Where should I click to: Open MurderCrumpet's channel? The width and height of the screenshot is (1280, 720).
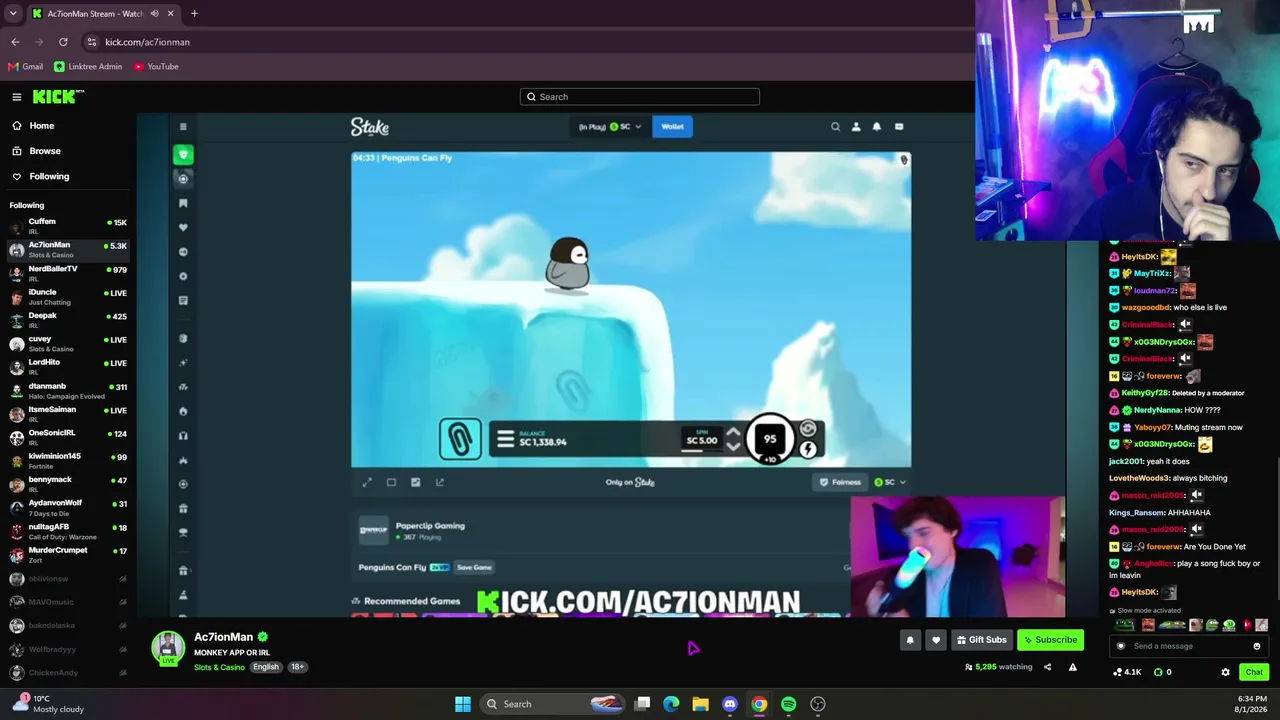pyautogui.click(x=68, y=554)
